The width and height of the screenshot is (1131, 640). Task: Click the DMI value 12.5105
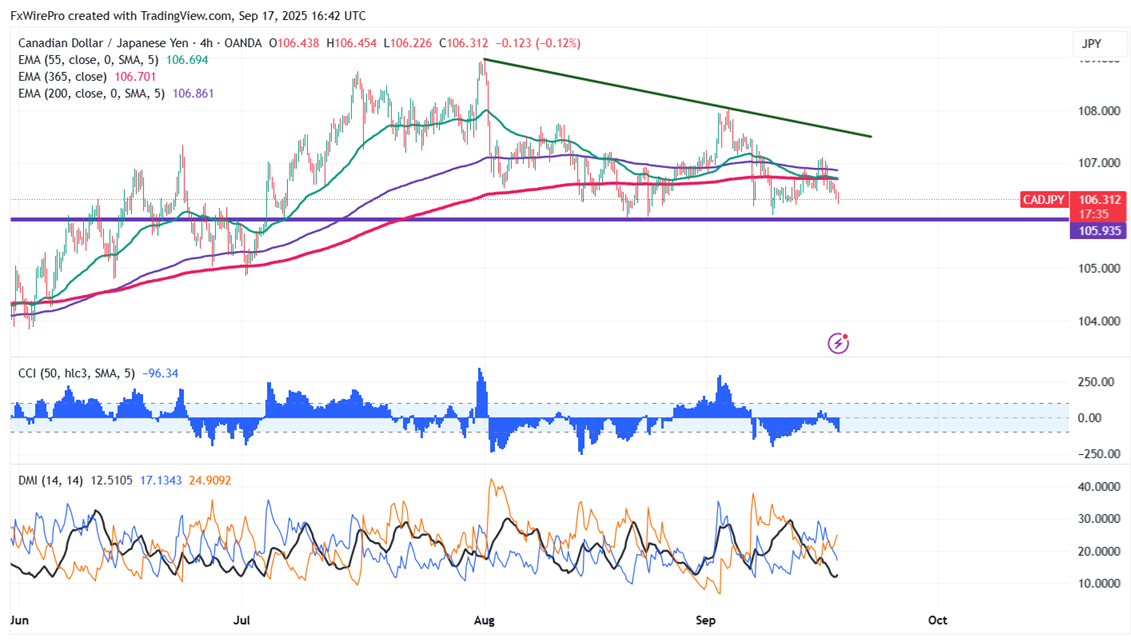111,480
